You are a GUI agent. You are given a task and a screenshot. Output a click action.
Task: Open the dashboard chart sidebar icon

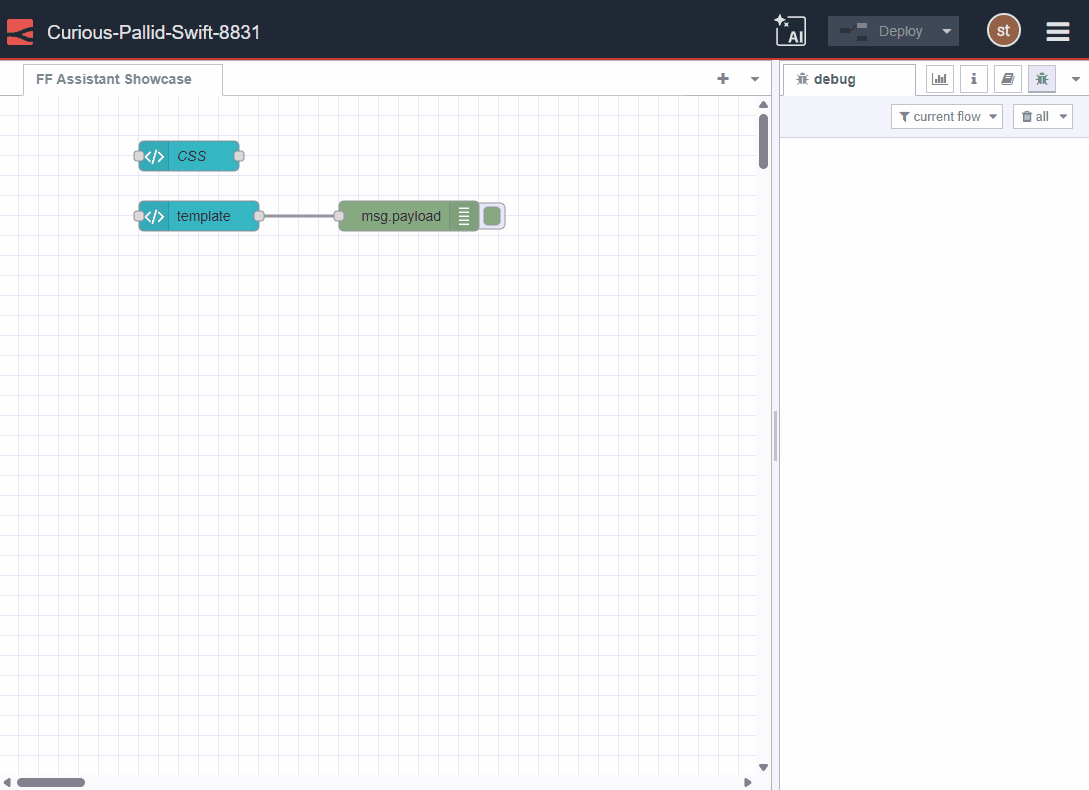pos(939,78)
